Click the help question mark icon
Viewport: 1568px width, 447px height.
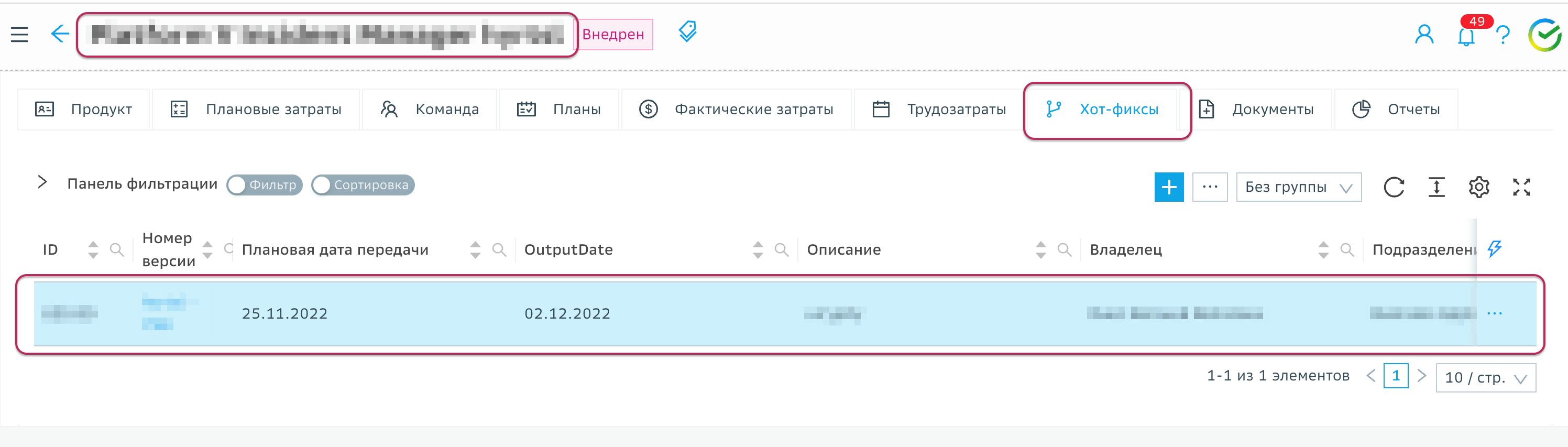1503,36
